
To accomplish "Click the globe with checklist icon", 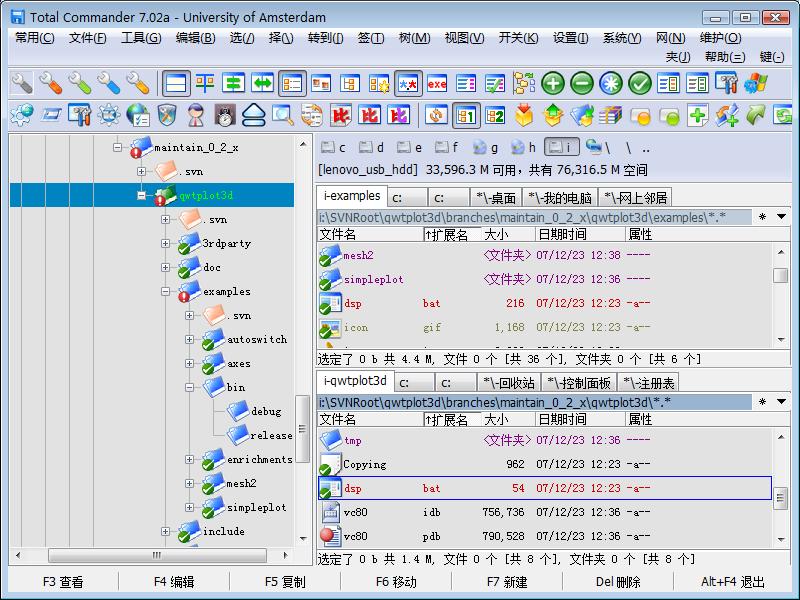I will pos(138,115).
